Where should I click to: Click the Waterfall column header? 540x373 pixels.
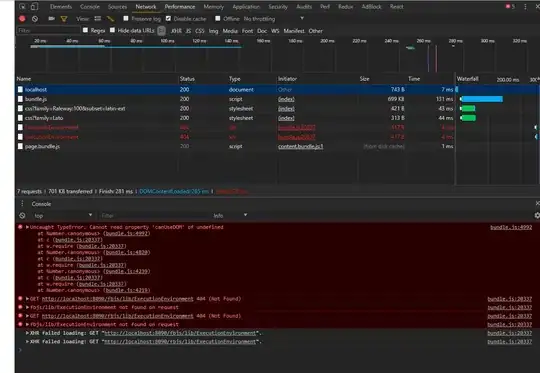(x=467, y=79)
